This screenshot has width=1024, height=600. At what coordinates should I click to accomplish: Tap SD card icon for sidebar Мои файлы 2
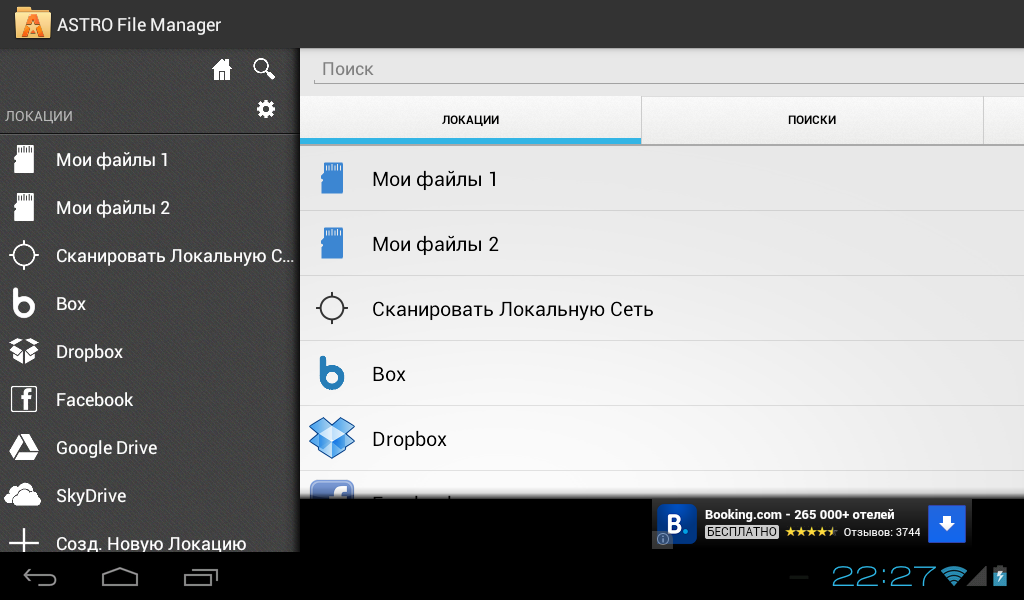pos(24,207)
